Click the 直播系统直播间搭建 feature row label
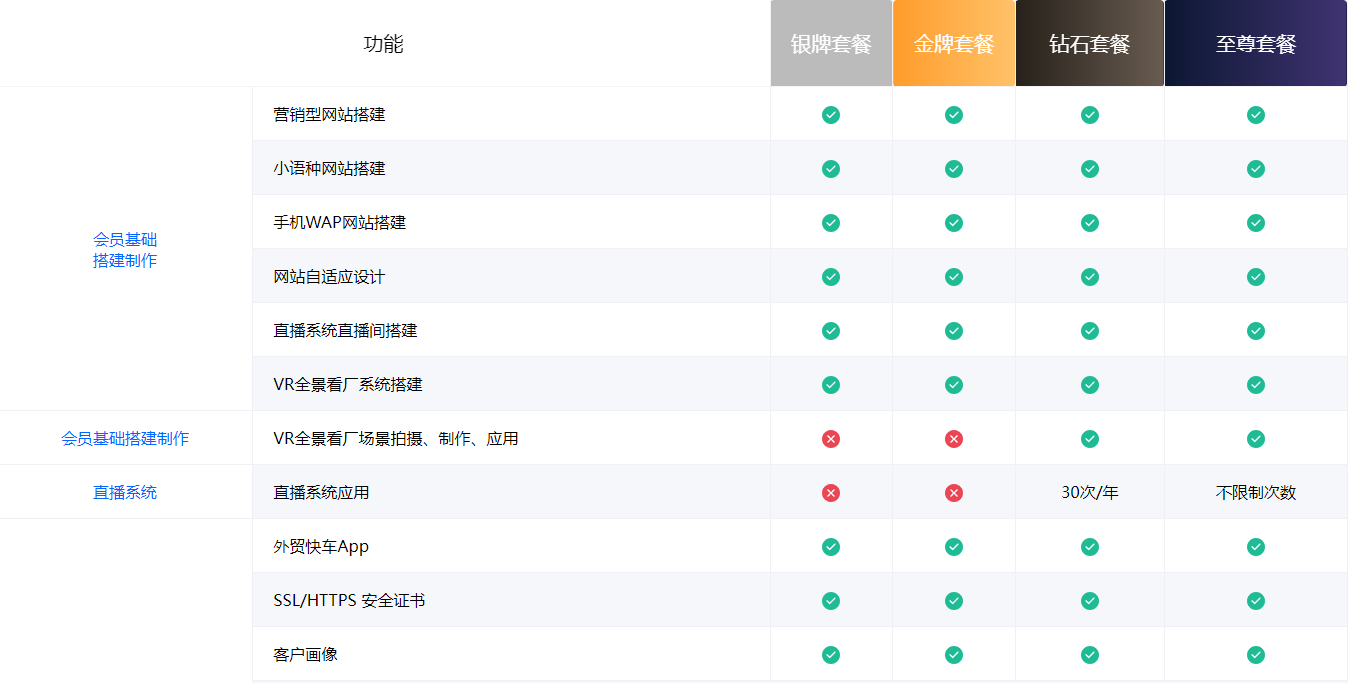1350x683 pixels. click(345, 331)
